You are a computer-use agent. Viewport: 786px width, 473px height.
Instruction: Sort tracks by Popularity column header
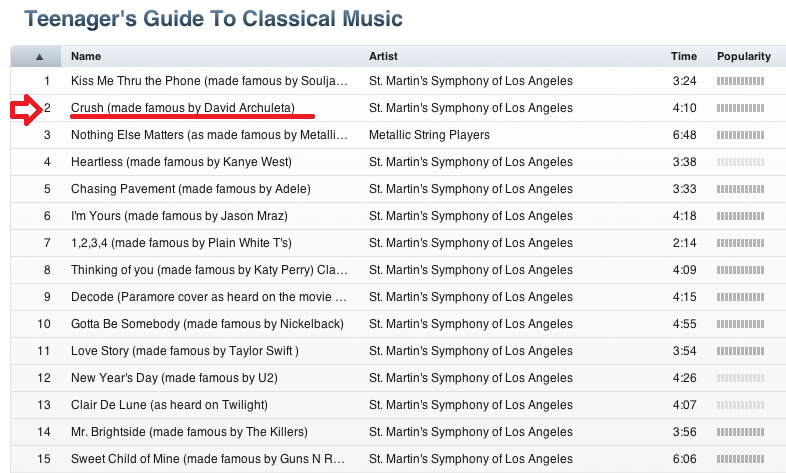[x=743, y=57]
